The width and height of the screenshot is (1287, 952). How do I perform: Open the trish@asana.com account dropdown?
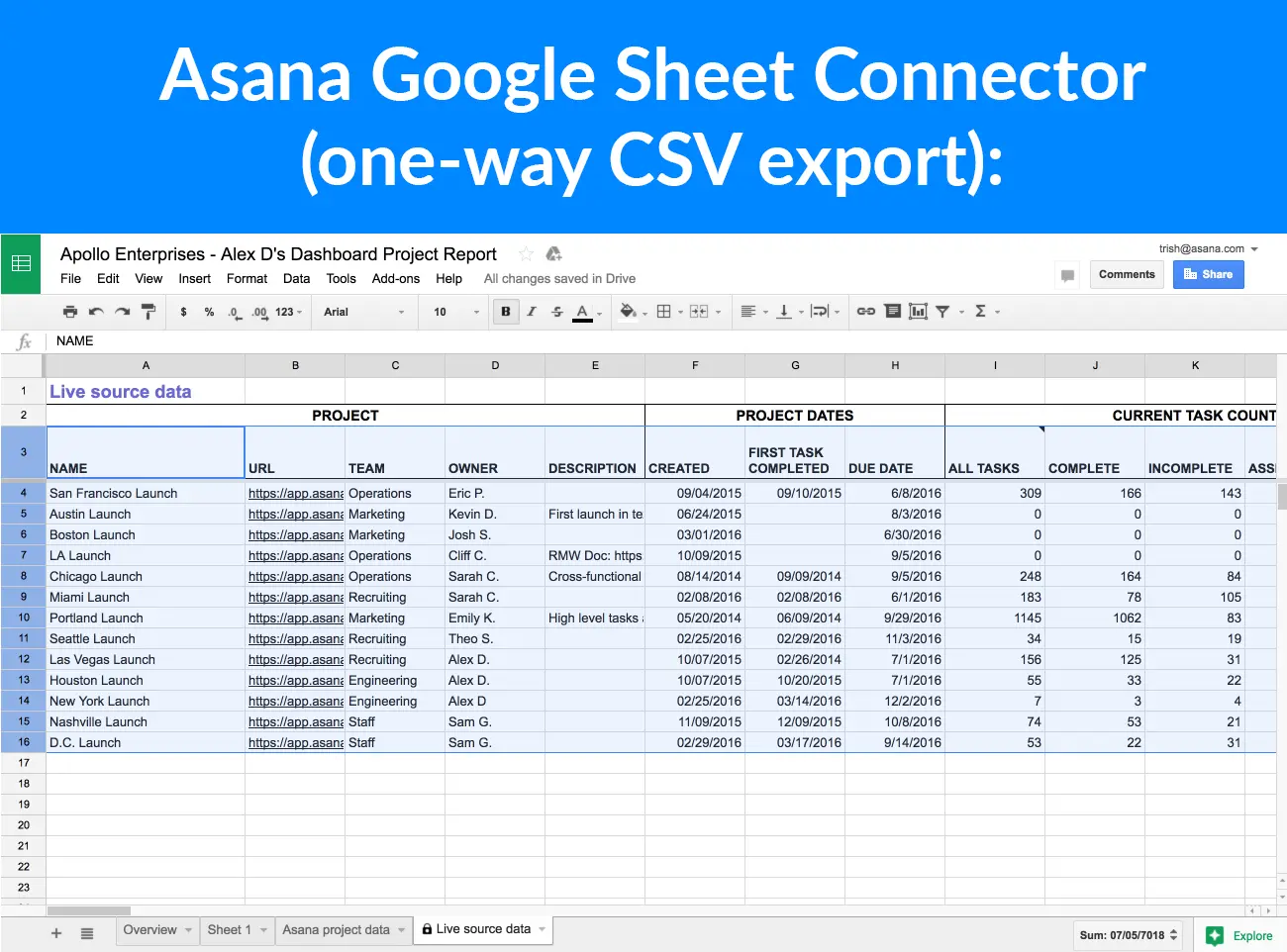1208,248
